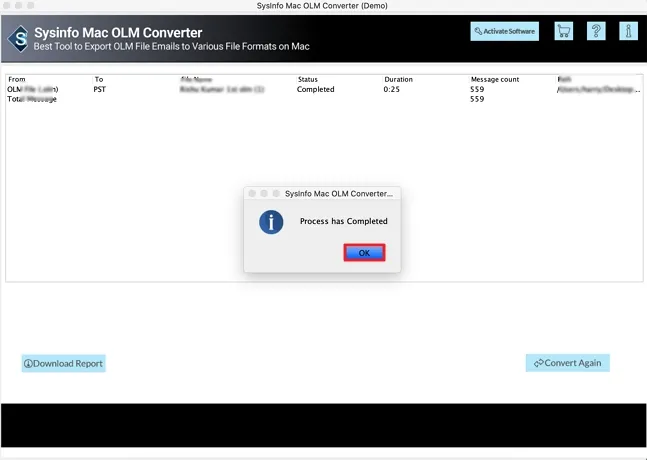Click the 0:25 duration value
Viewport: 647px width, 460px height.
[392, 89]
